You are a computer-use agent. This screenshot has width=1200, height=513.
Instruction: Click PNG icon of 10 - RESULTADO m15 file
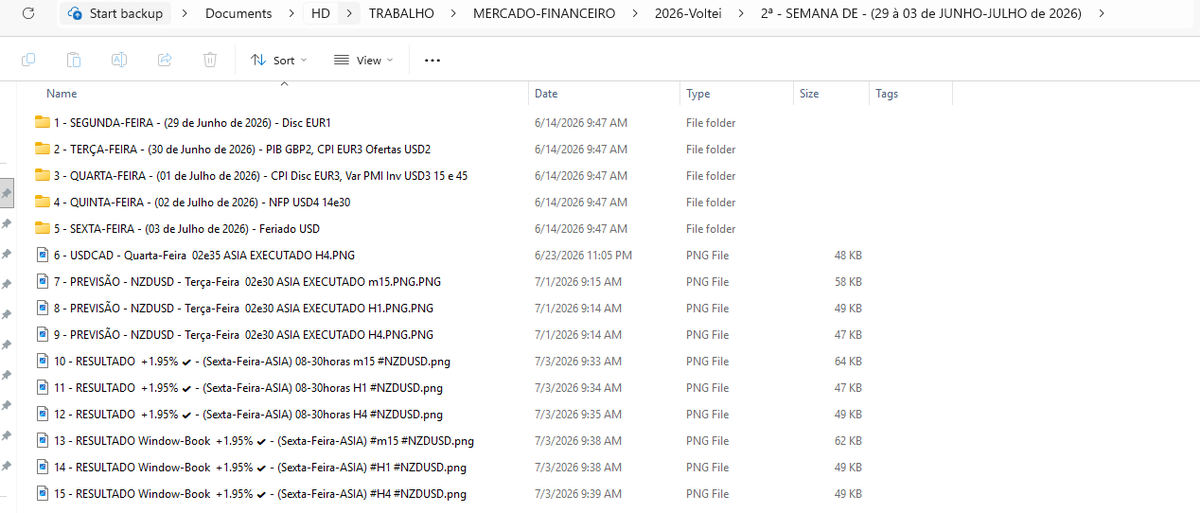click(42, 361)
